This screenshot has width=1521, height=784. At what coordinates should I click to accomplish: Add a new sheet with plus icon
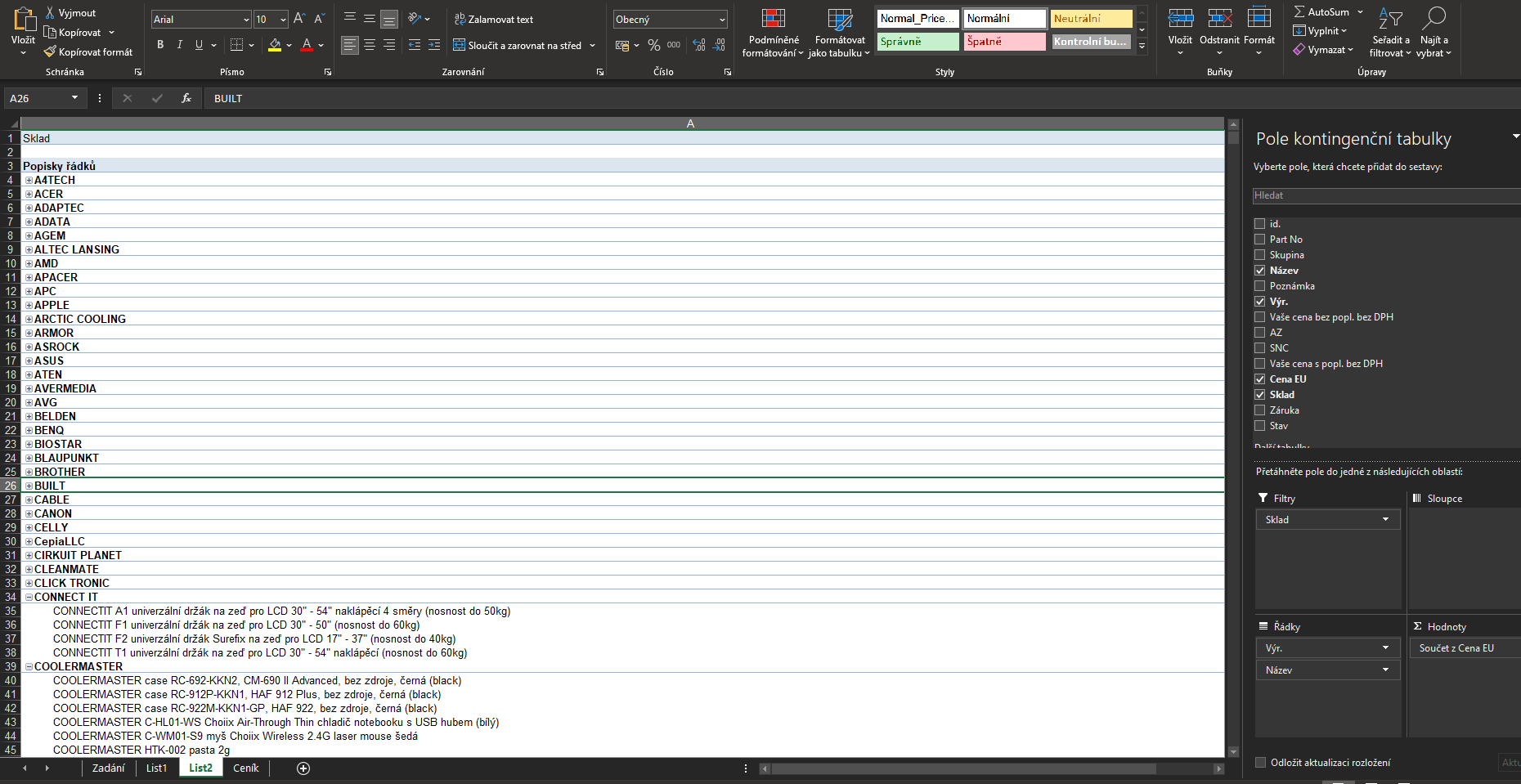pyautogui.click(x=303, y=768)
